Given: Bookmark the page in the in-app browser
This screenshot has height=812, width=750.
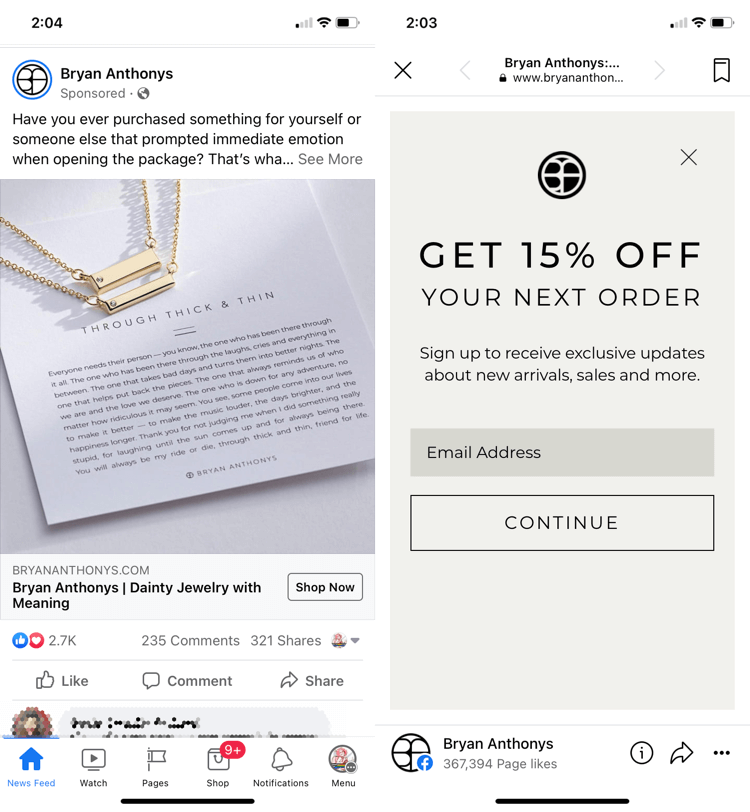Looking at the screenshot, I should click(722, 70).
